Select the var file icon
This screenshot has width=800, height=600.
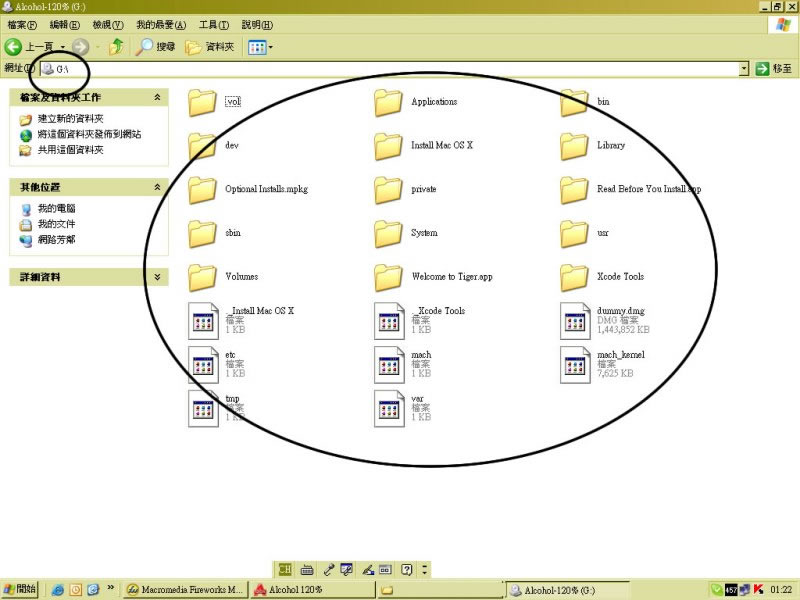click(389, 409)
